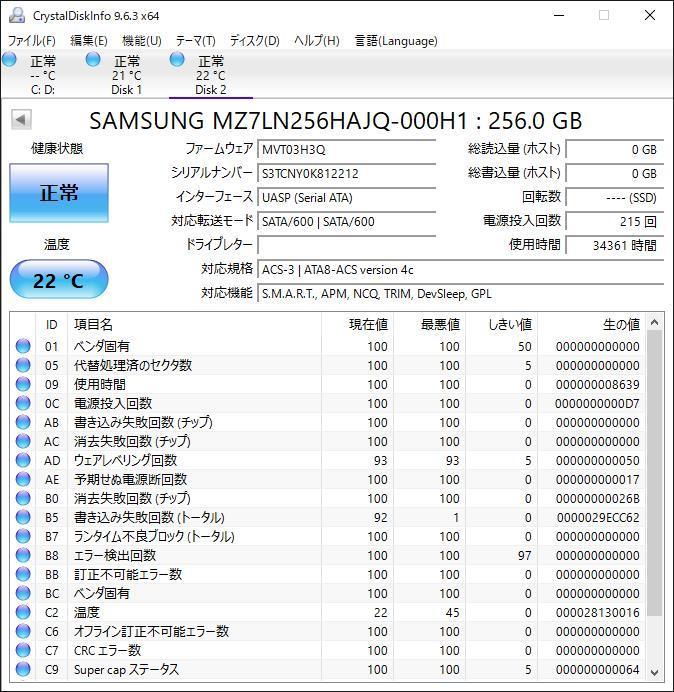Switch to the Disk 1 tab
674x692 pixels.
point(126,75)
